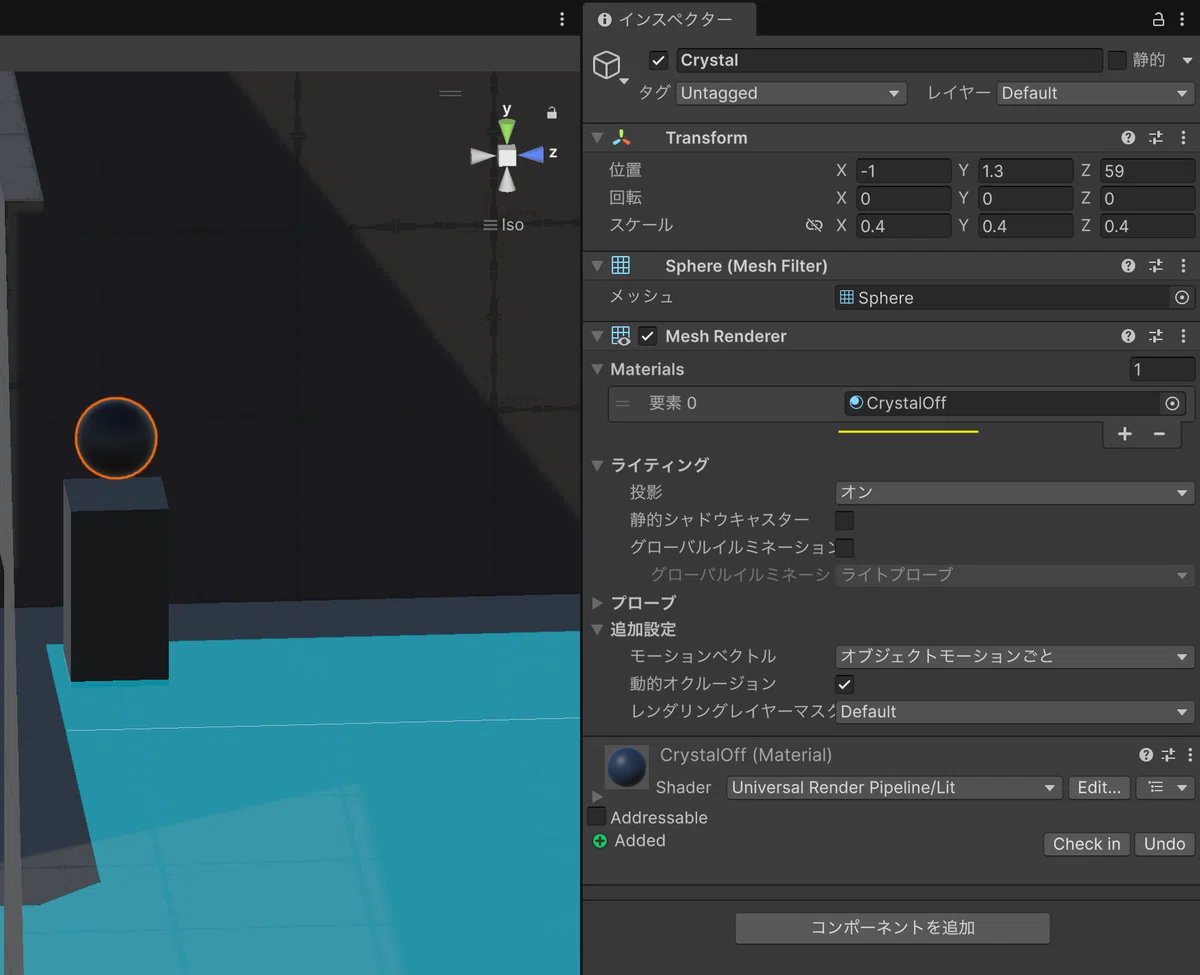Enable グローバルイルミネーション checkbox

[x=845, y=547]
